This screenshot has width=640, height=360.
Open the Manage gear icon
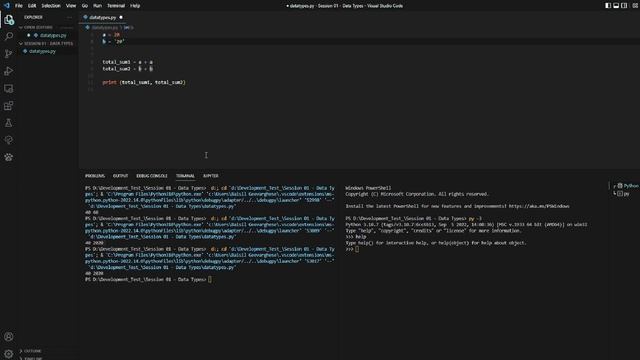[x=9, y=354]
